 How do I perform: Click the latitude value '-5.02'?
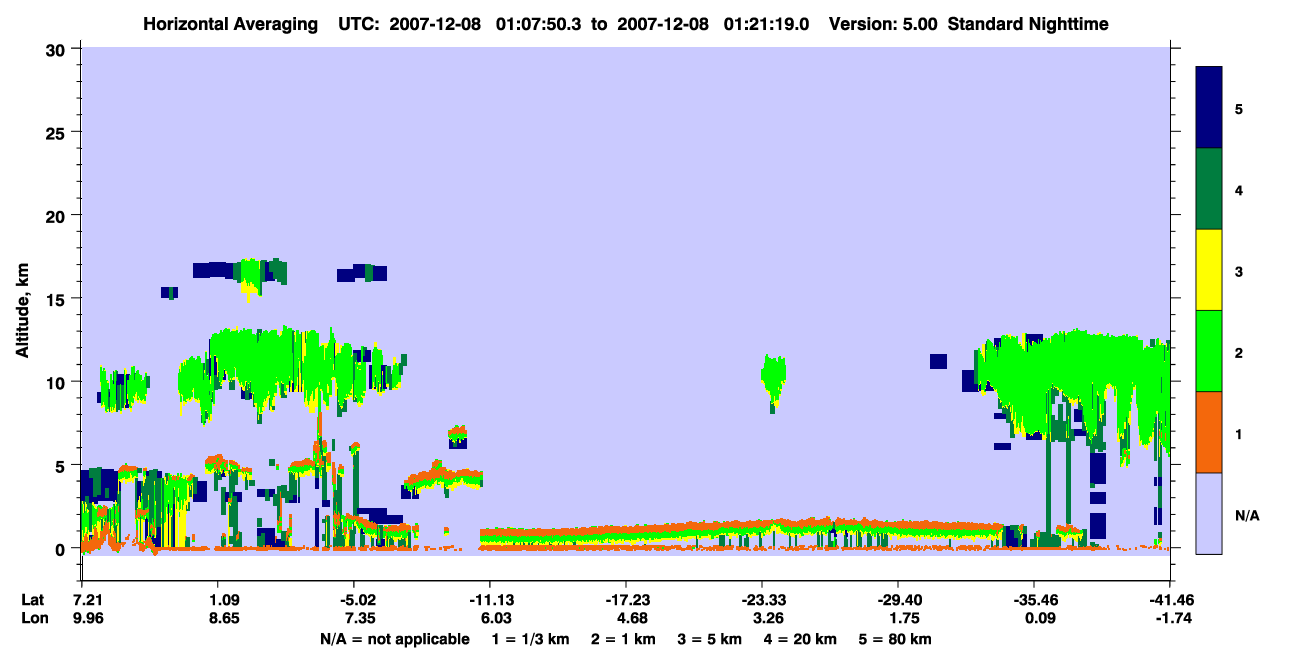coord(357,600)
